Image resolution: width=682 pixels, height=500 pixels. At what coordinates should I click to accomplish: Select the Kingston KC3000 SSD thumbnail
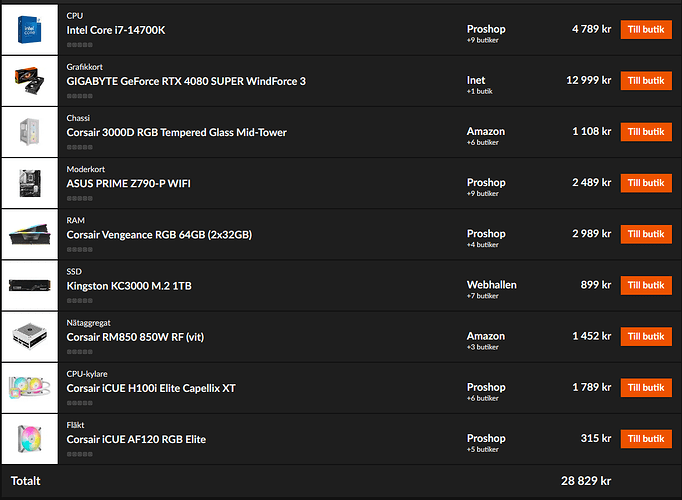30,285
